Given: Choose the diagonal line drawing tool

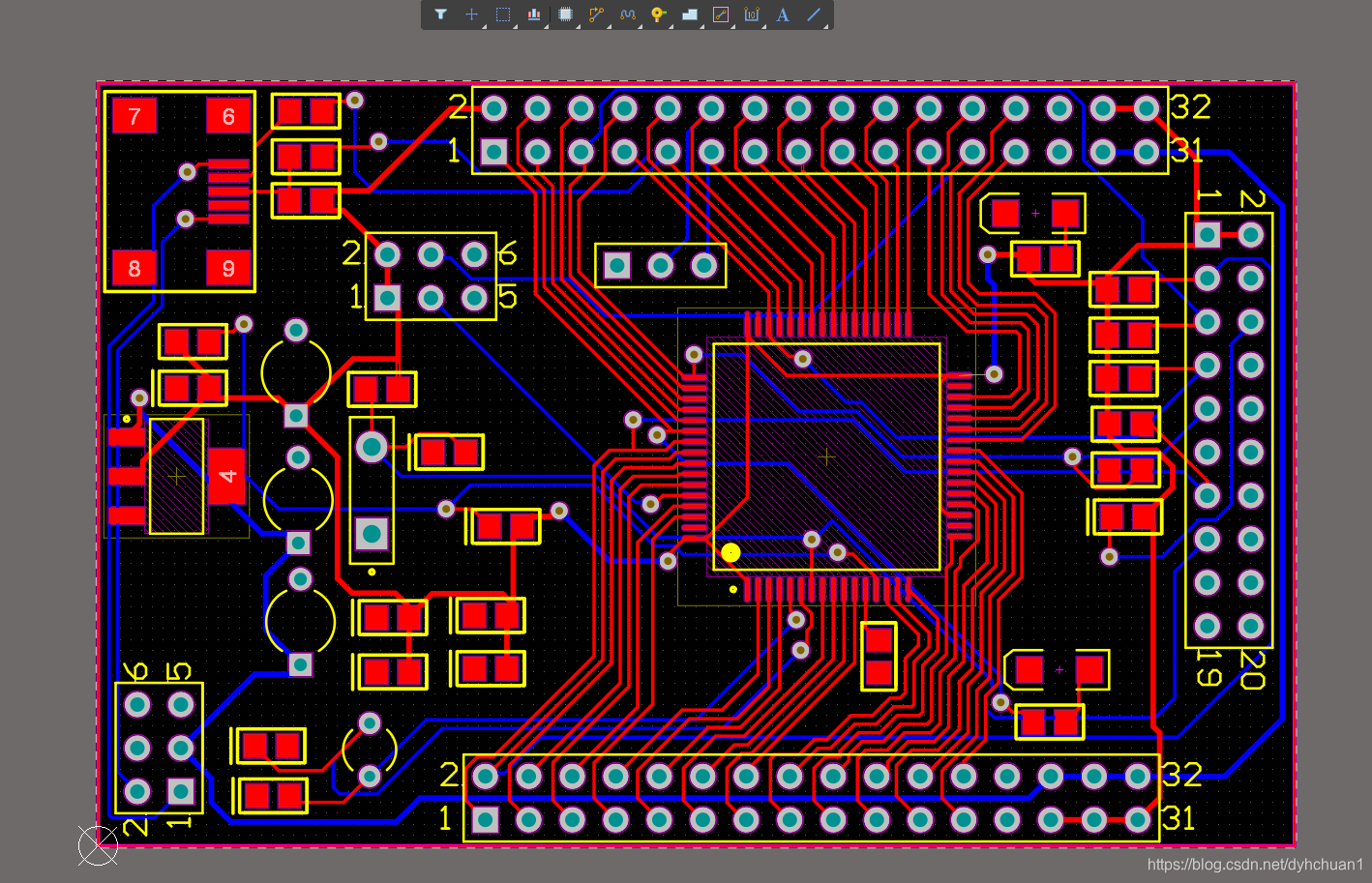Looking at the screenshot, I should [x=814, y=15].
